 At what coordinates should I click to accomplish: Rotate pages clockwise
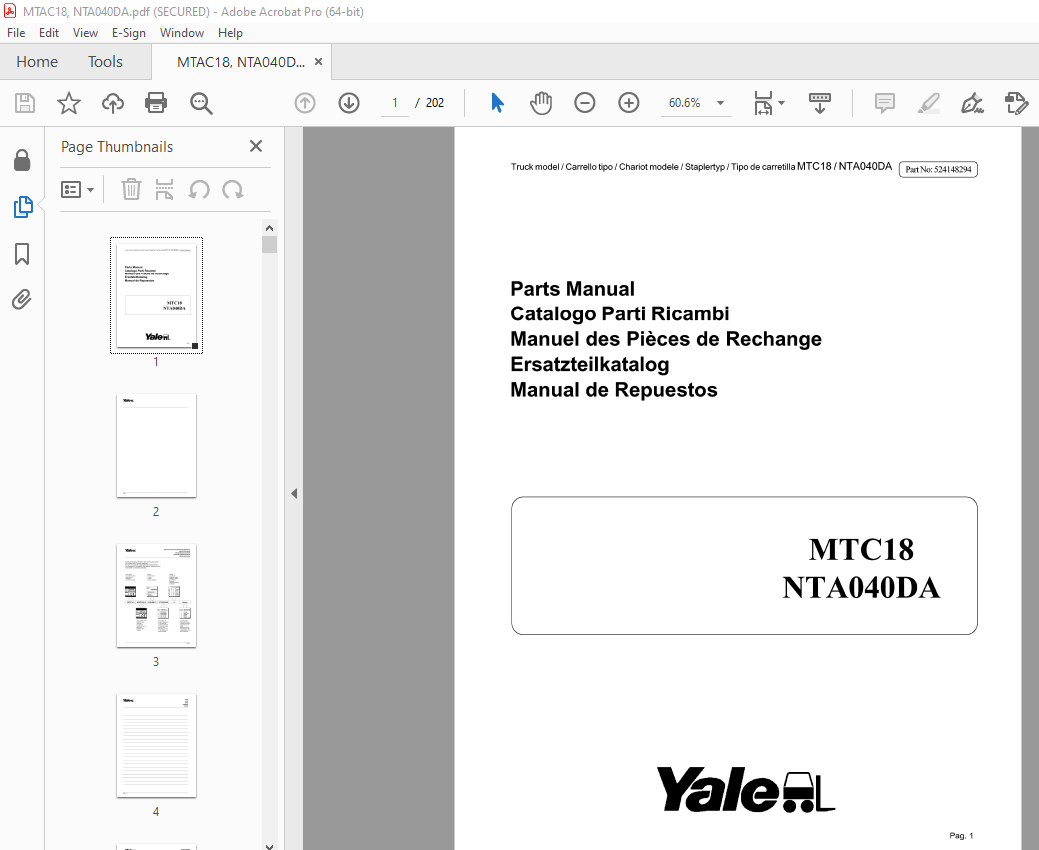pos(233,190)
